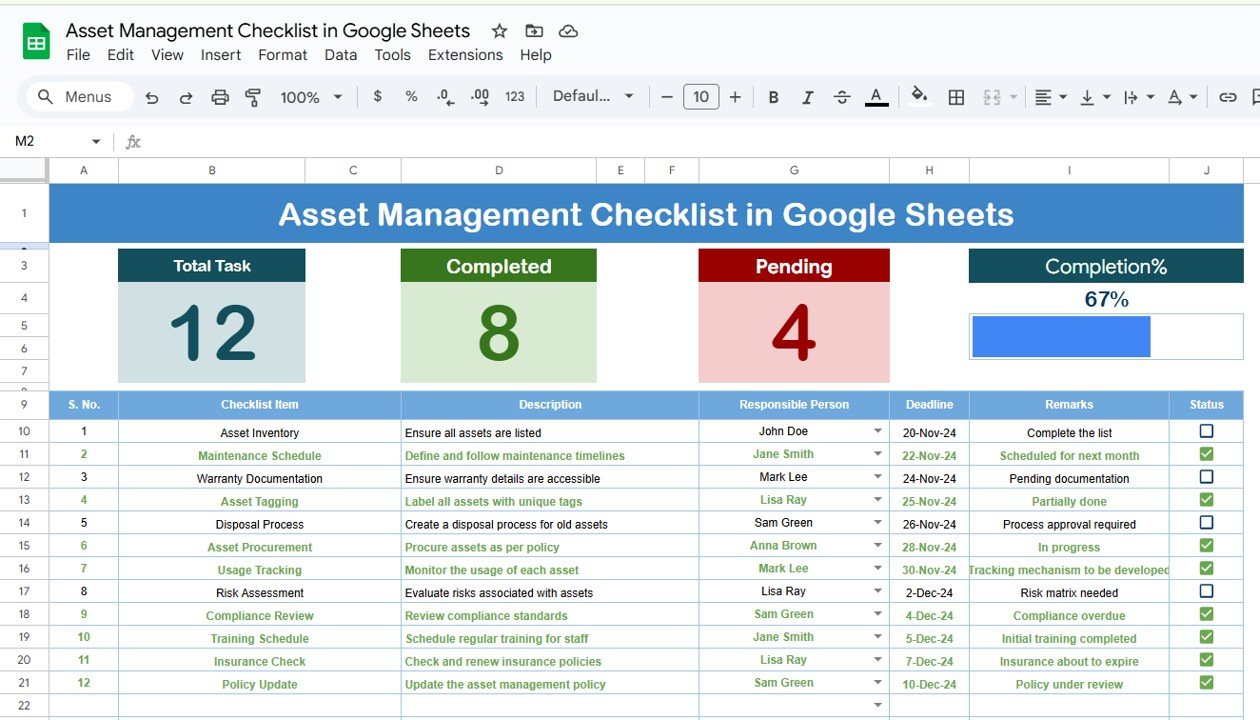Screen dimensions: 1260x720
Task: Activate the paint format roller
Action: 253,97
